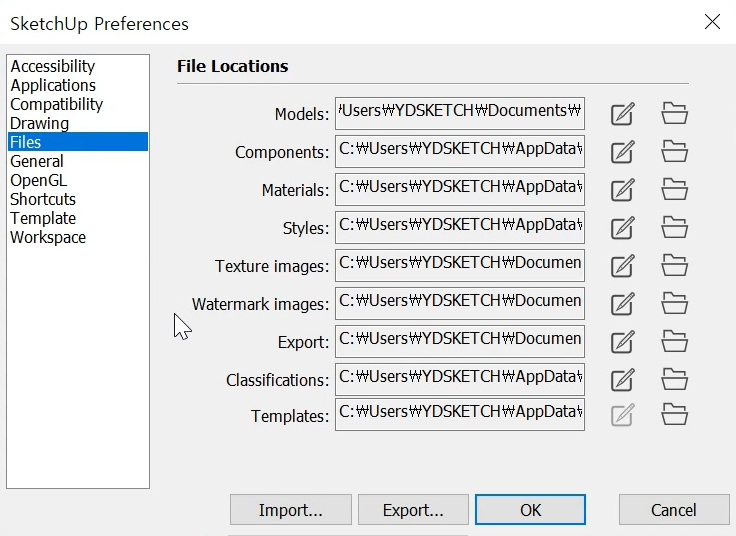
Task: Edit the Models path with pencil icon
Action: pyautogui.click(x=622, y=114)
